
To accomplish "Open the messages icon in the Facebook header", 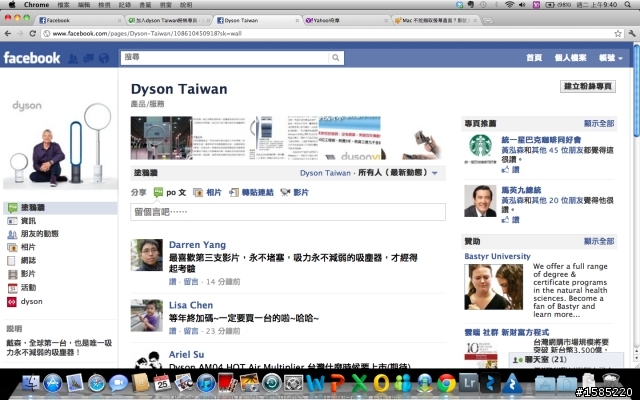I will click(x=89, y=58).
